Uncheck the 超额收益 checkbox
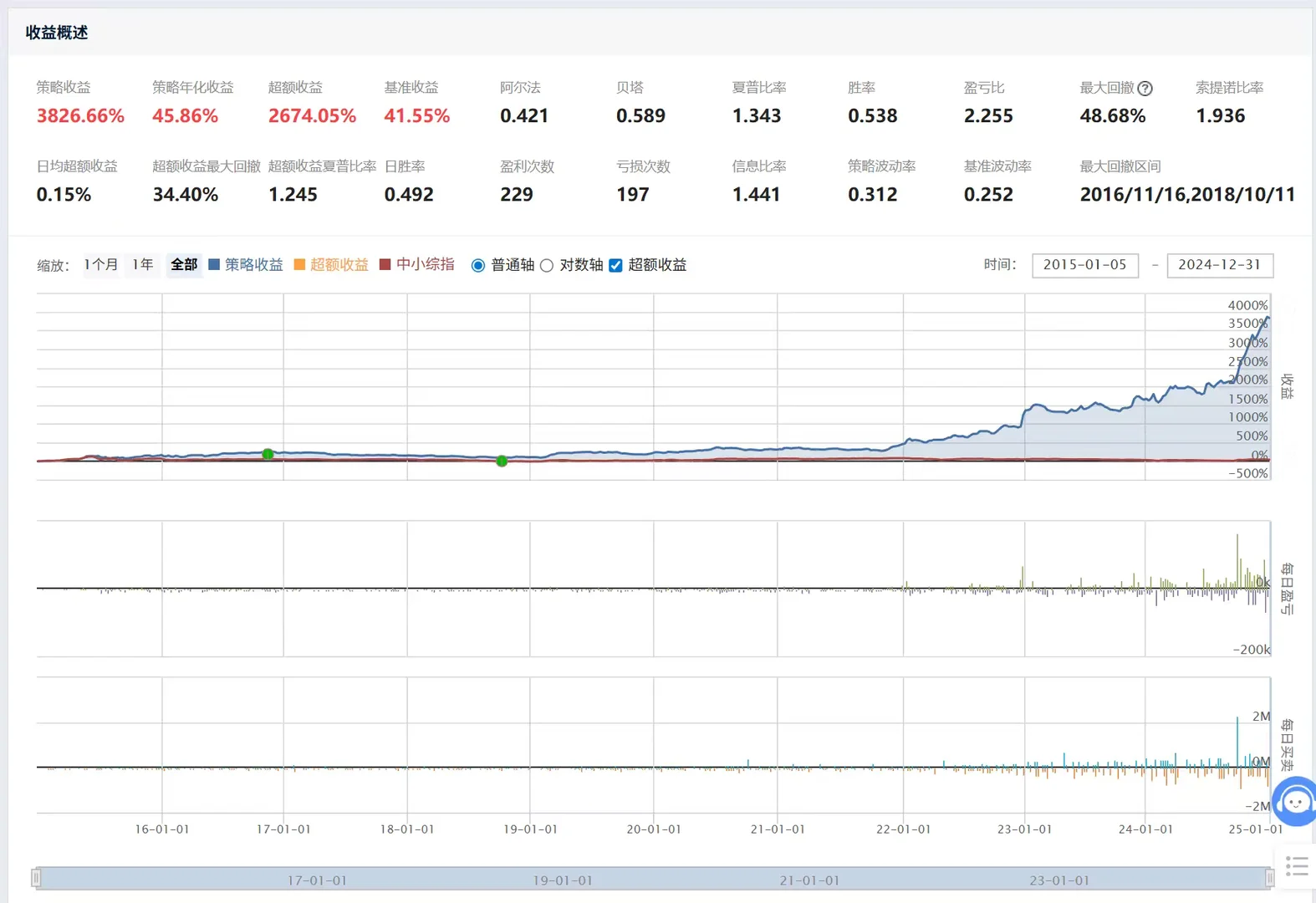This screenshot has width=1316, height=903. point(615,265)
